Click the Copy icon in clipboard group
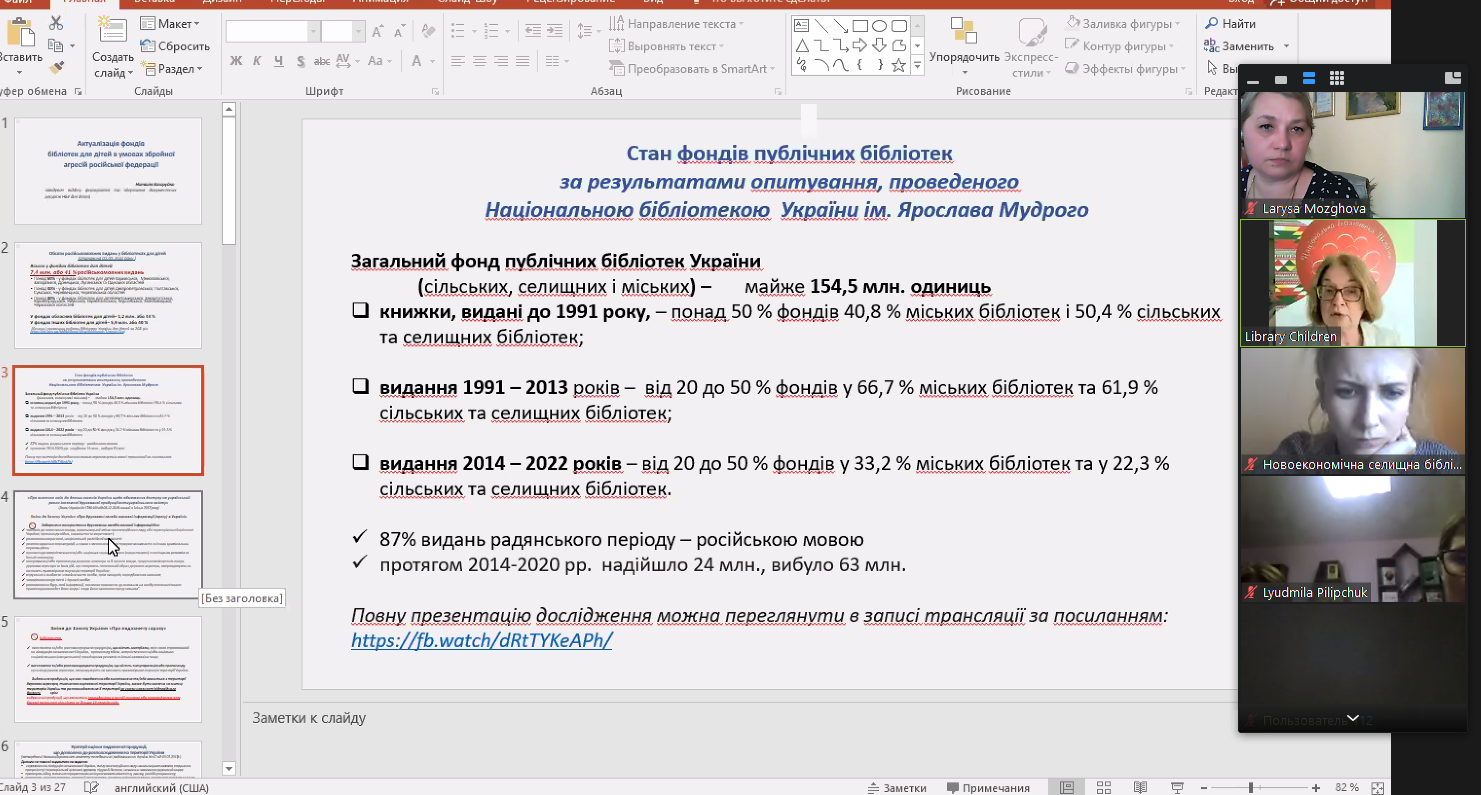The image size is (1481, 795). 55,46
